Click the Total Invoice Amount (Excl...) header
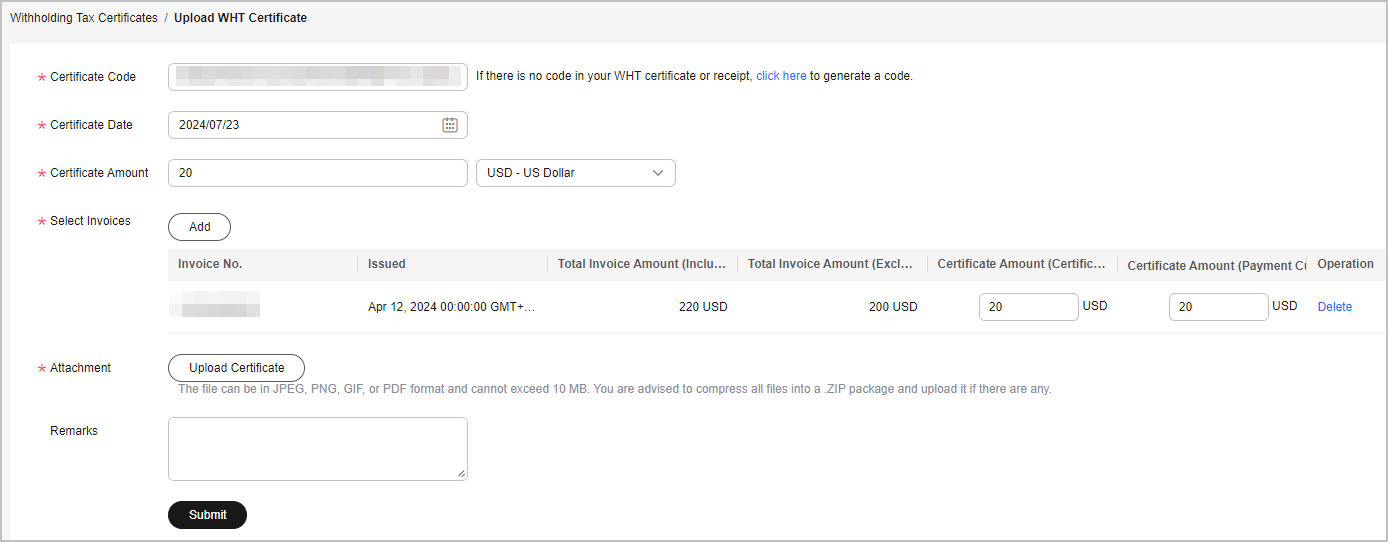This screenshot has width=1388, height=542. 832,264
